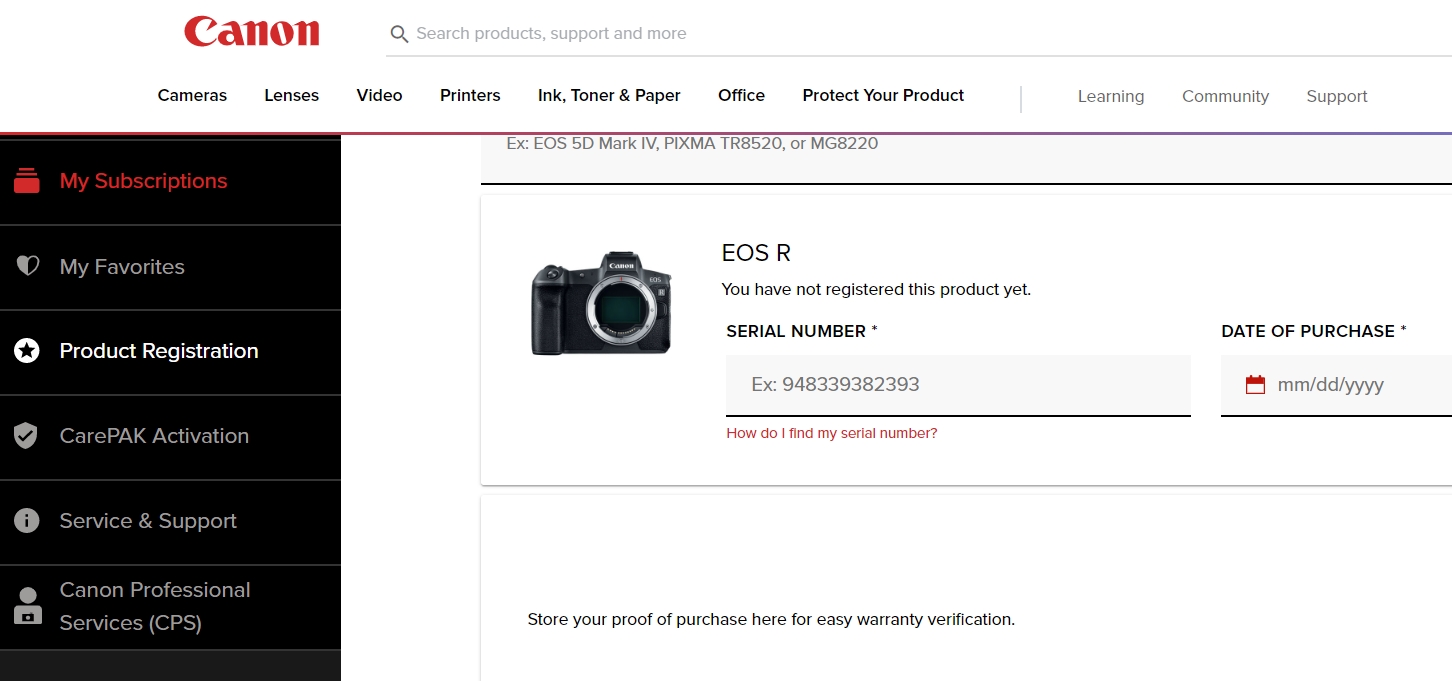Click the How do I find my serial number link

pyautogui.click(x=832, y=432)
